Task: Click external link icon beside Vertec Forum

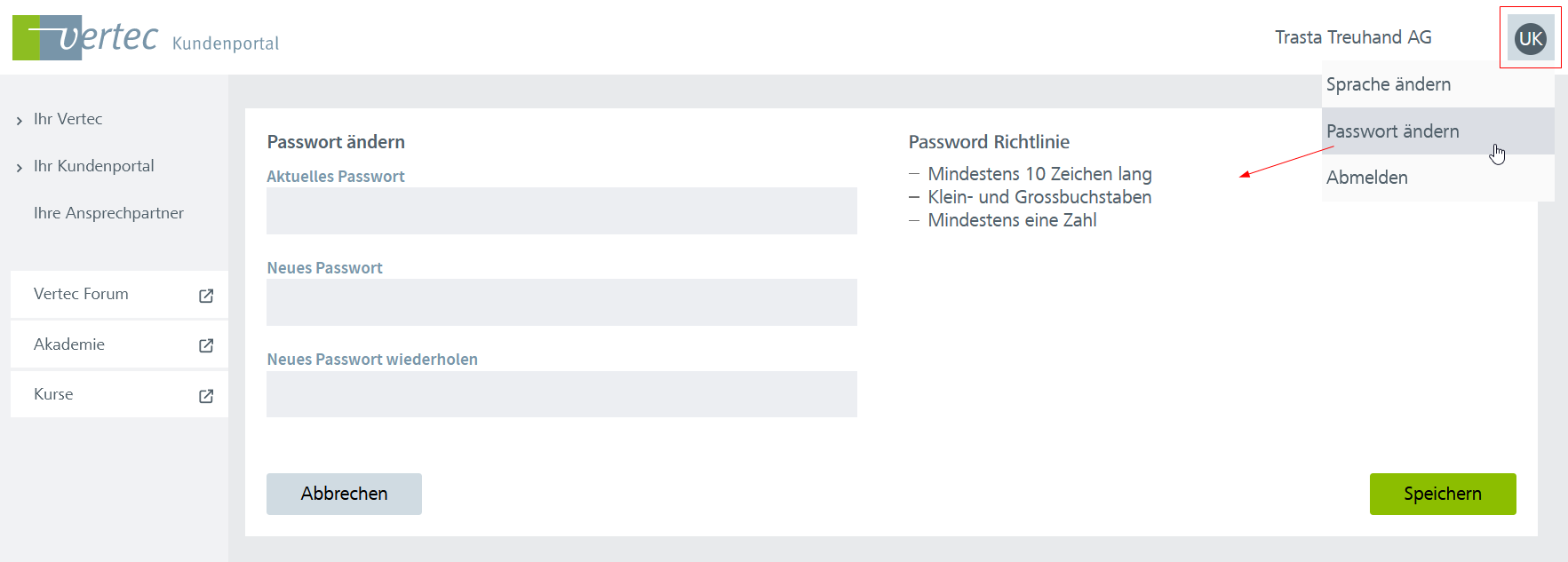Action: pos(206,296)
